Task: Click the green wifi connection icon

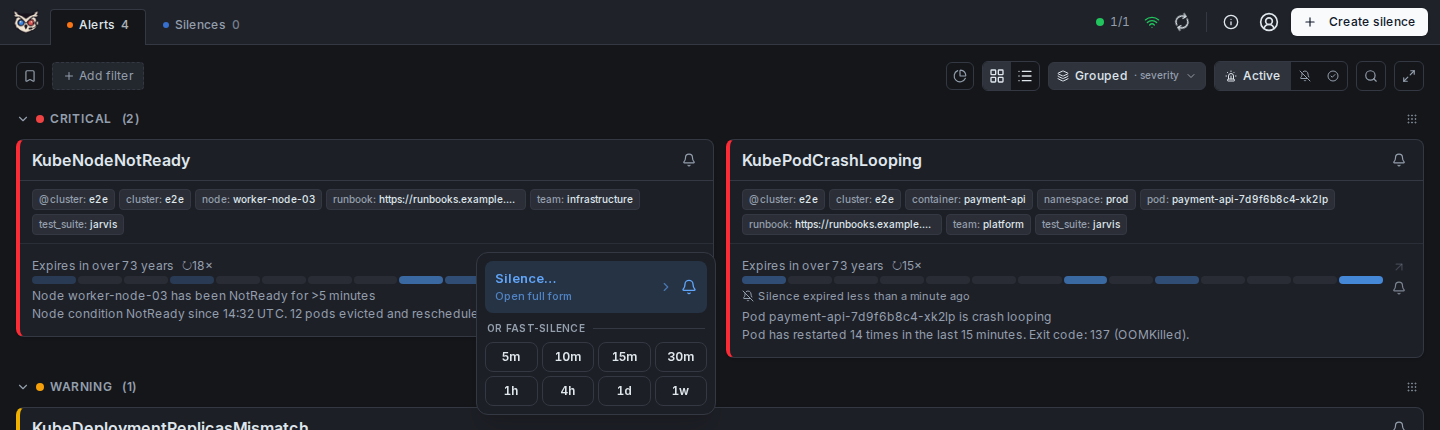Action: pyautogui.click(x=1153, y=22)
